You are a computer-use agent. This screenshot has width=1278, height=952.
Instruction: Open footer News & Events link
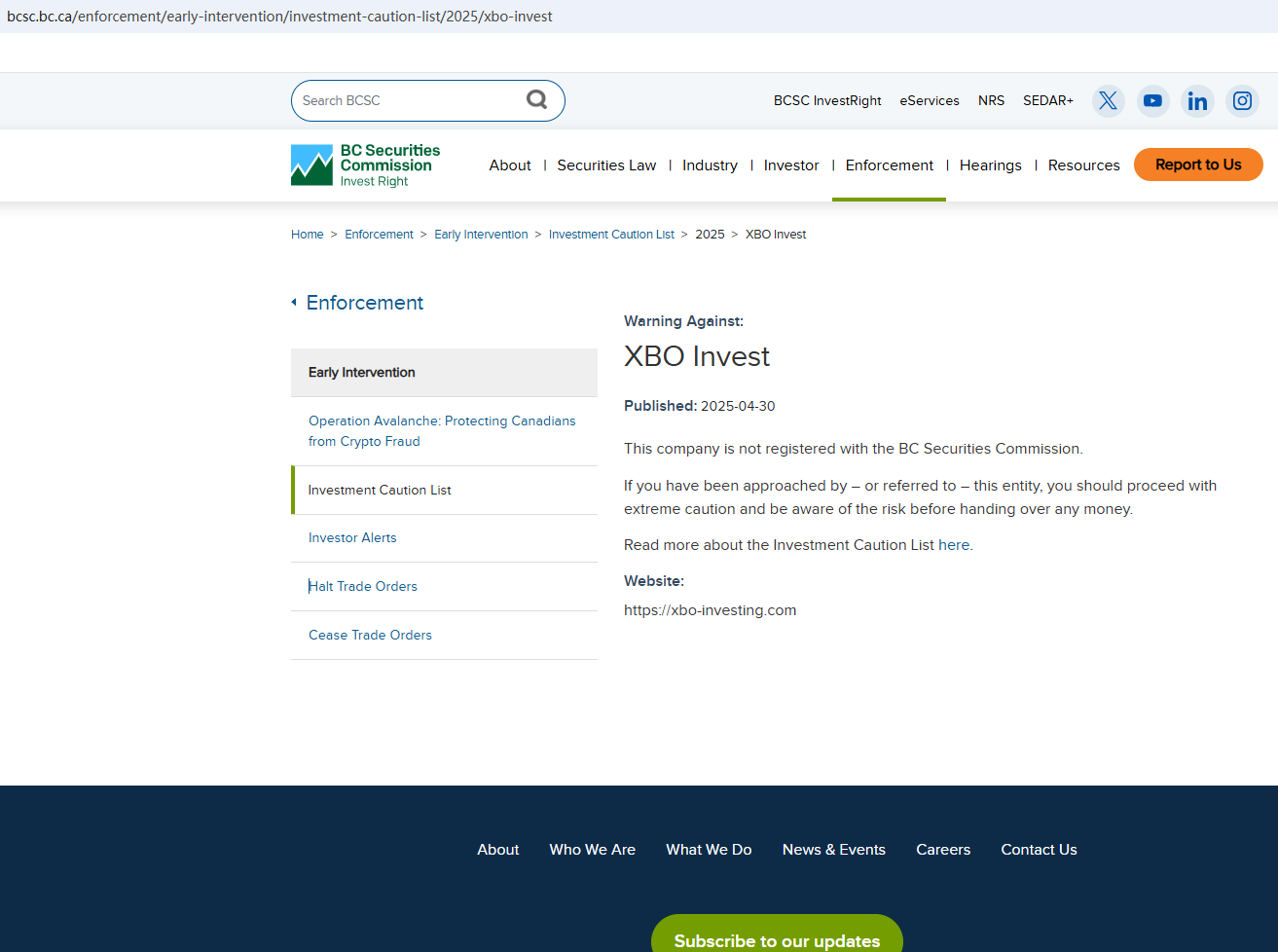(834, 850)
